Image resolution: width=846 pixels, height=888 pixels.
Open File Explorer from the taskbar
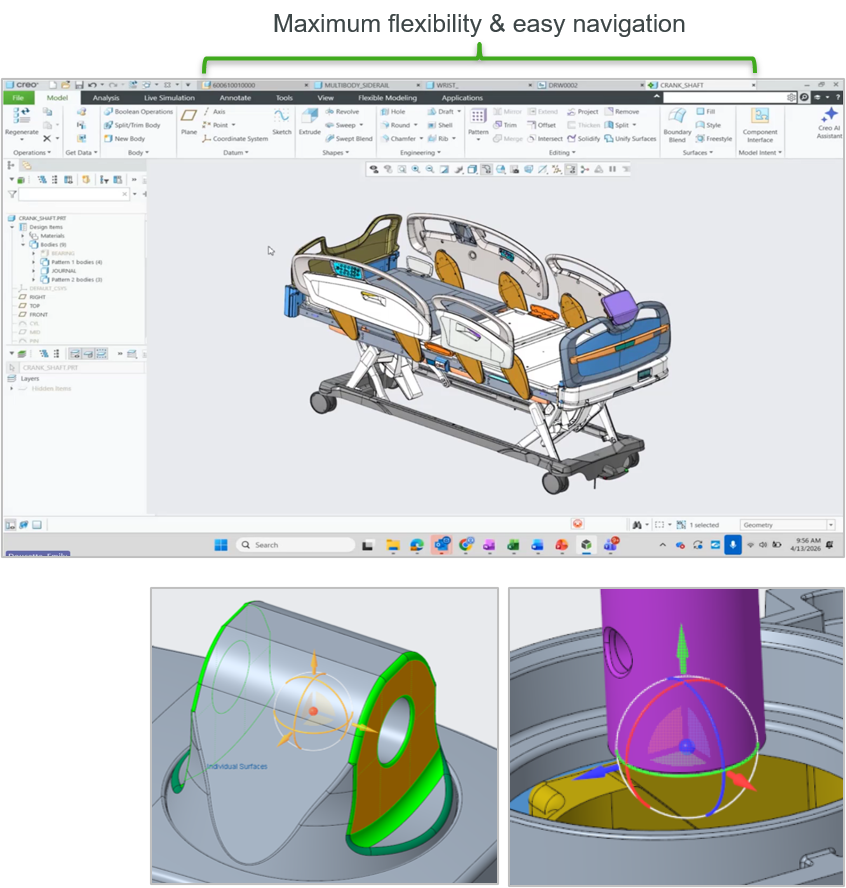(x=392, y=545)
